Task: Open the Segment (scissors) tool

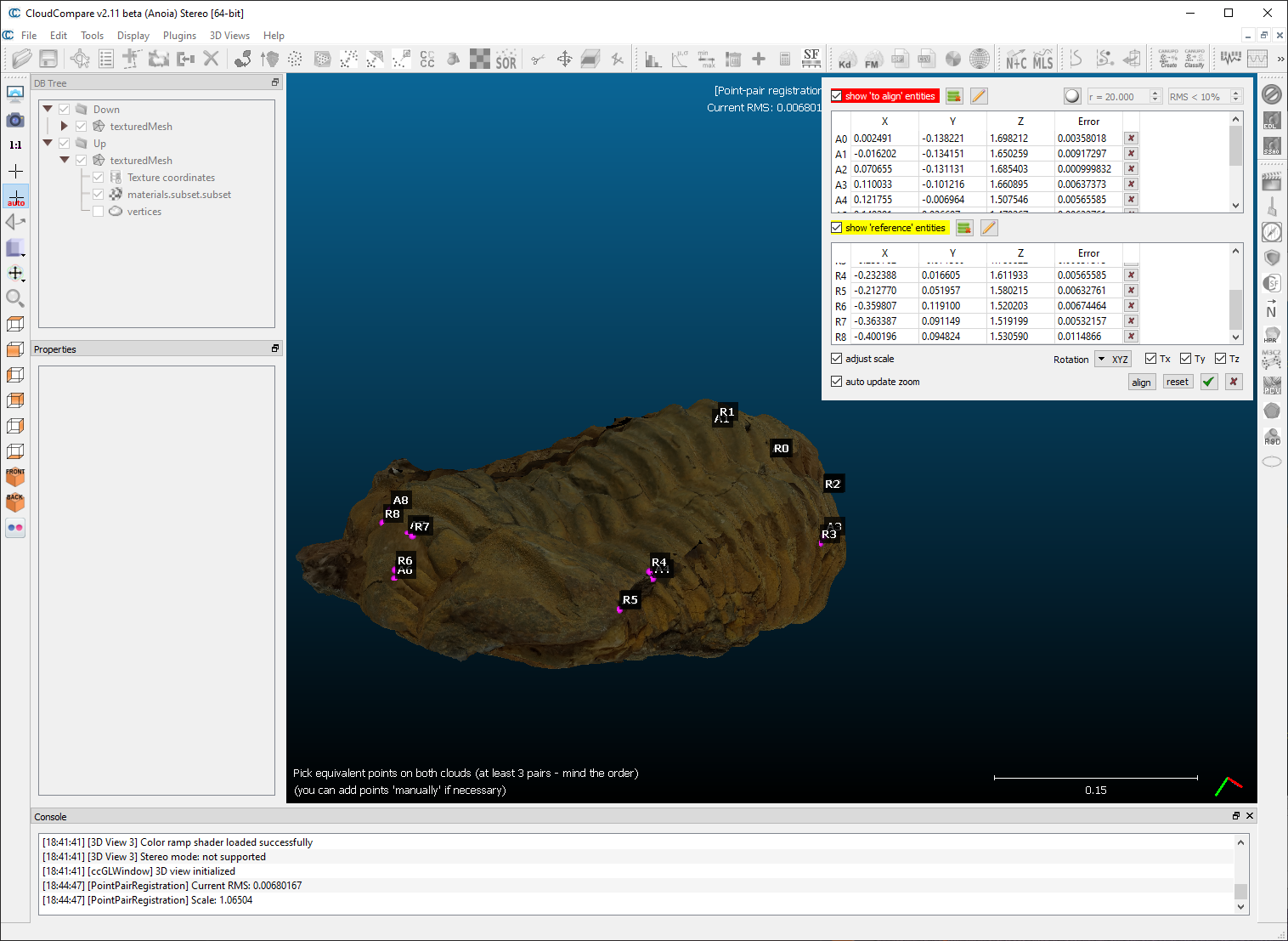Action: pos(537,59)
